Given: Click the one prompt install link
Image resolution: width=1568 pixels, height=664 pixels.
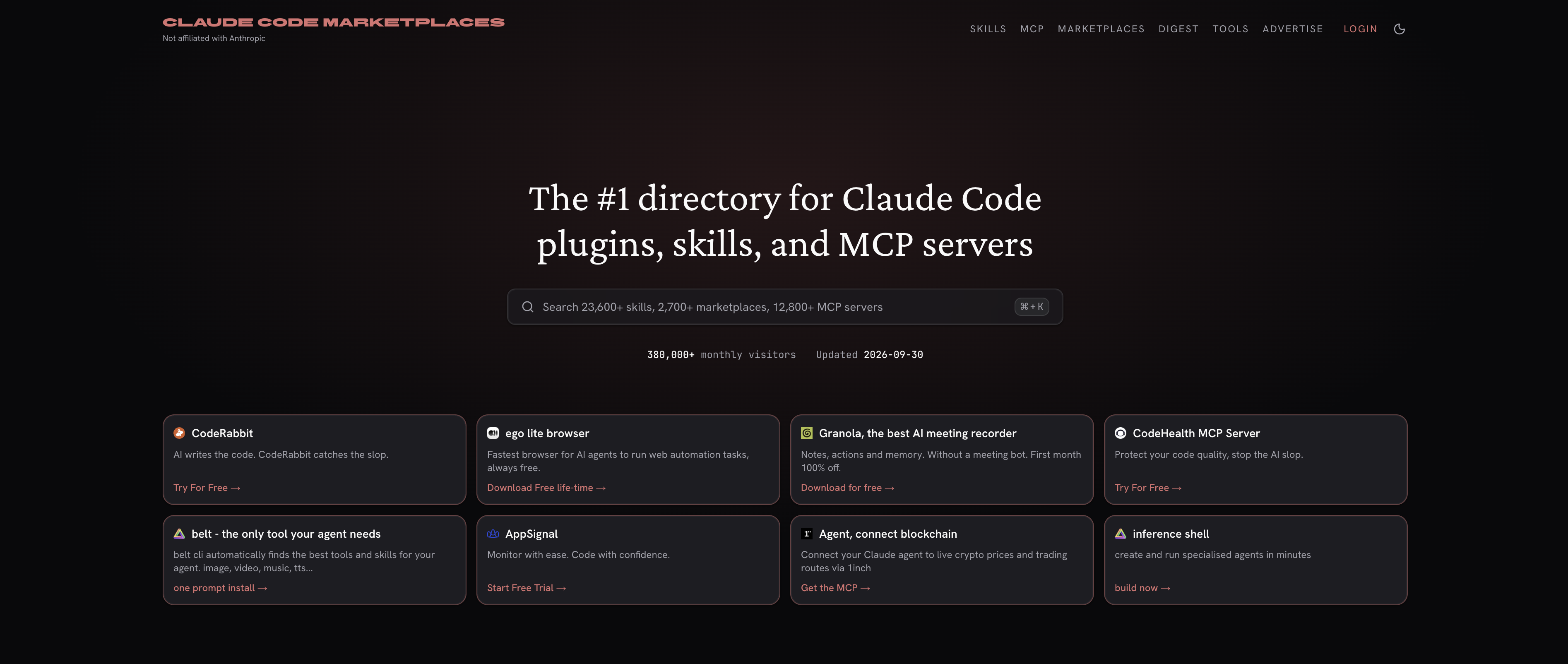Looking at the screenshot, I should point(220,588).
